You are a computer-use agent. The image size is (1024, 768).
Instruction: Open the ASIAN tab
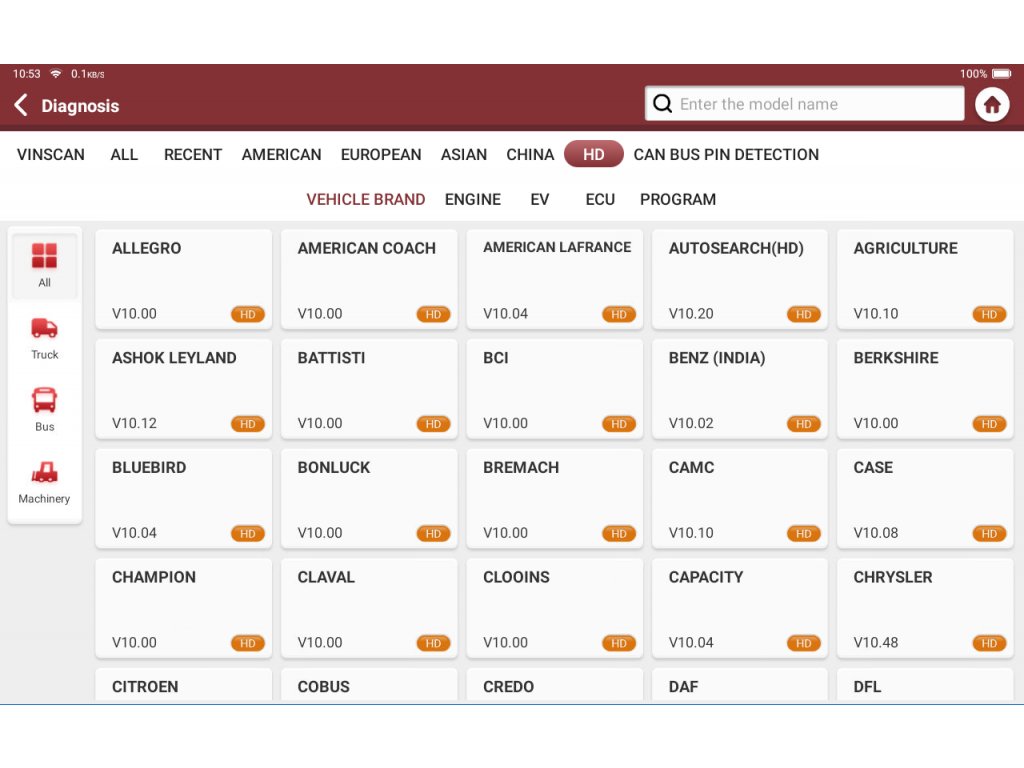click(464, 155)
